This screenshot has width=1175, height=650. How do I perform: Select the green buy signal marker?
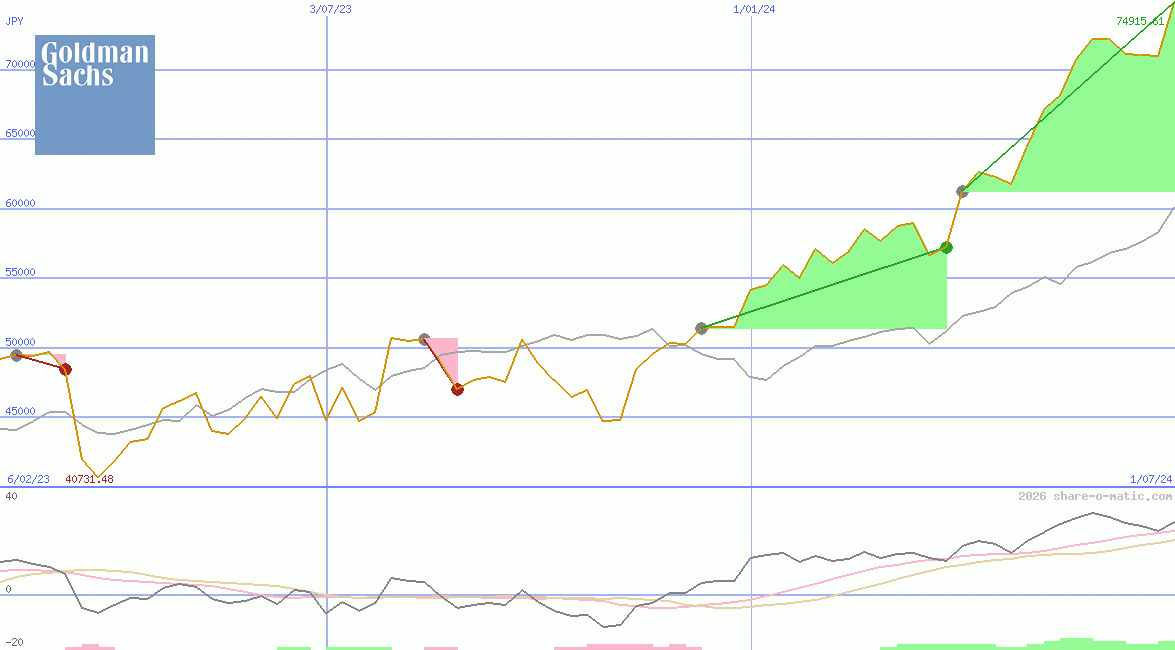[x=946, y=248]
